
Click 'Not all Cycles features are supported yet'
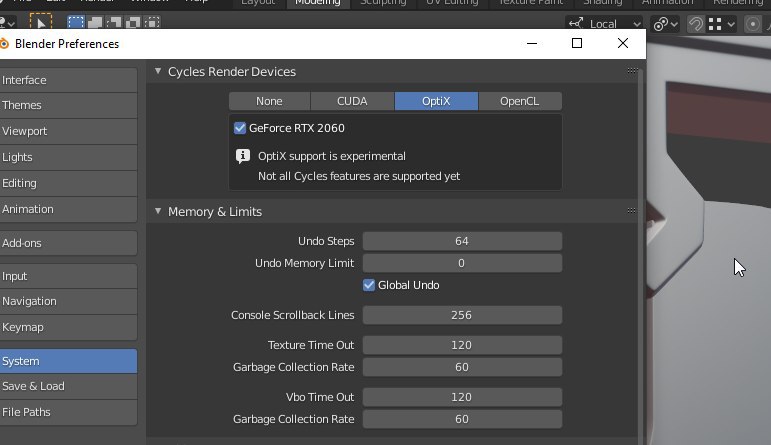[x=359, y=176]
